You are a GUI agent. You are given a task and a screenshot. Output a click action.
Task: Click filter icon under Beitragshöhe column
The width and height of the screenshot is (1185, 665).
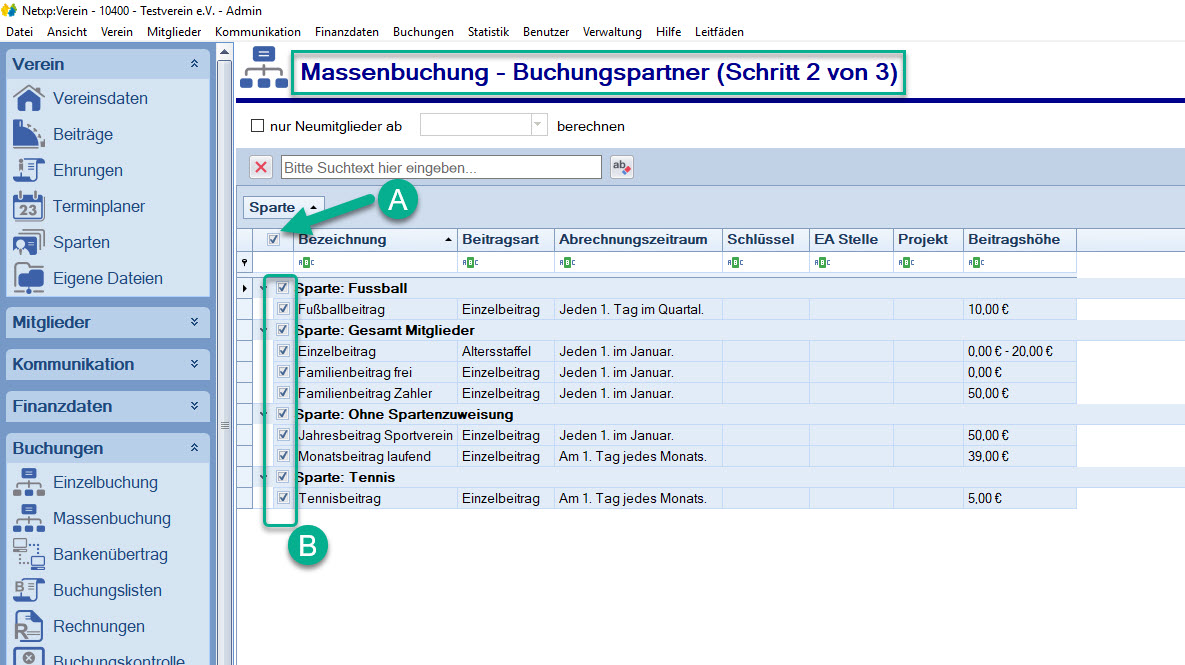point(976,262)
